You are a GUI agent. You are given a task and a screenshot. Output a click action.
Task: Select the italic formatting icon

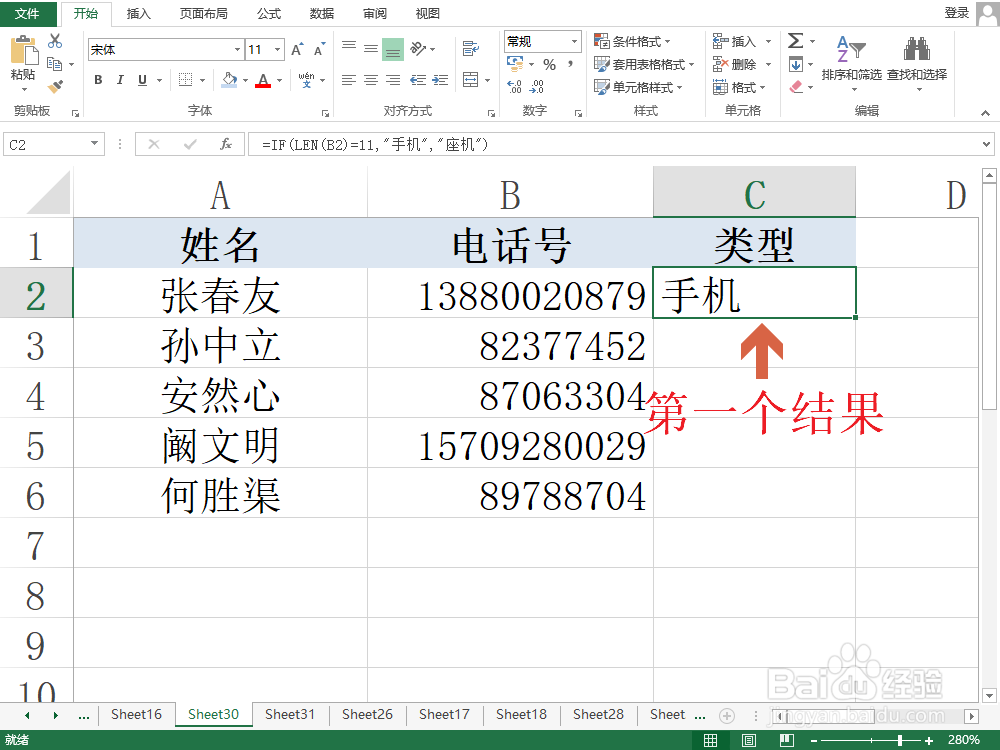119,80
